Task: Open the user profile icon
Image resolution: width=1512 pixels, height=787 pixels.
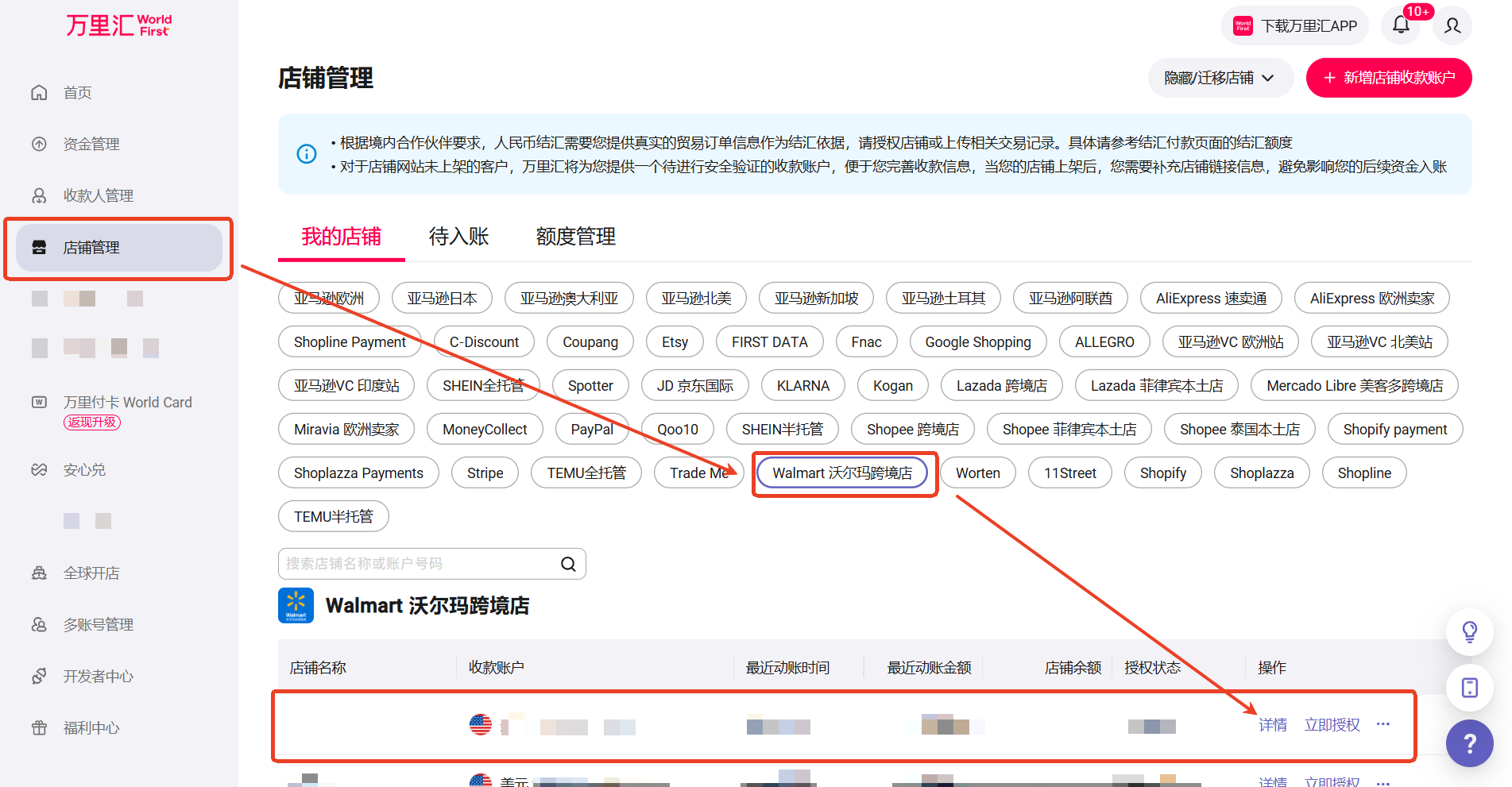Action: [1452, 25]
